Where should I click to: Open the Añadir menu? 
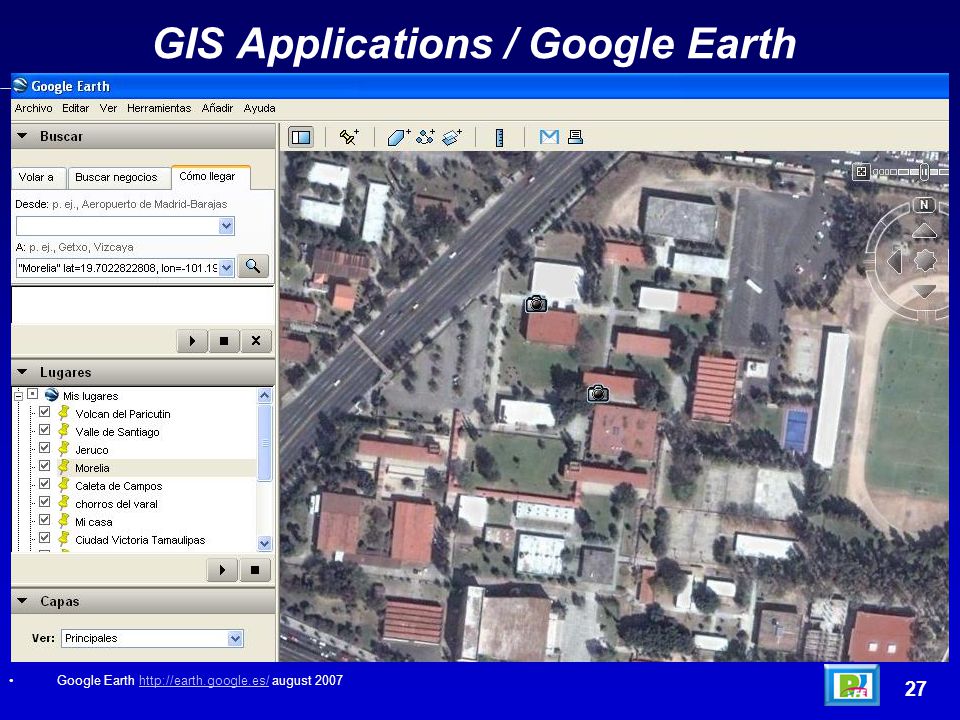pyautogui.click(x=217, y=108)
